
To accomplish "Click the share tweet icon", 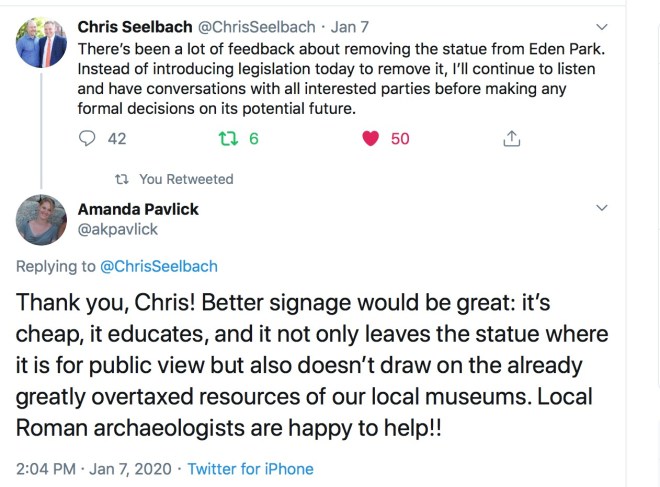I will click(512, 139).
